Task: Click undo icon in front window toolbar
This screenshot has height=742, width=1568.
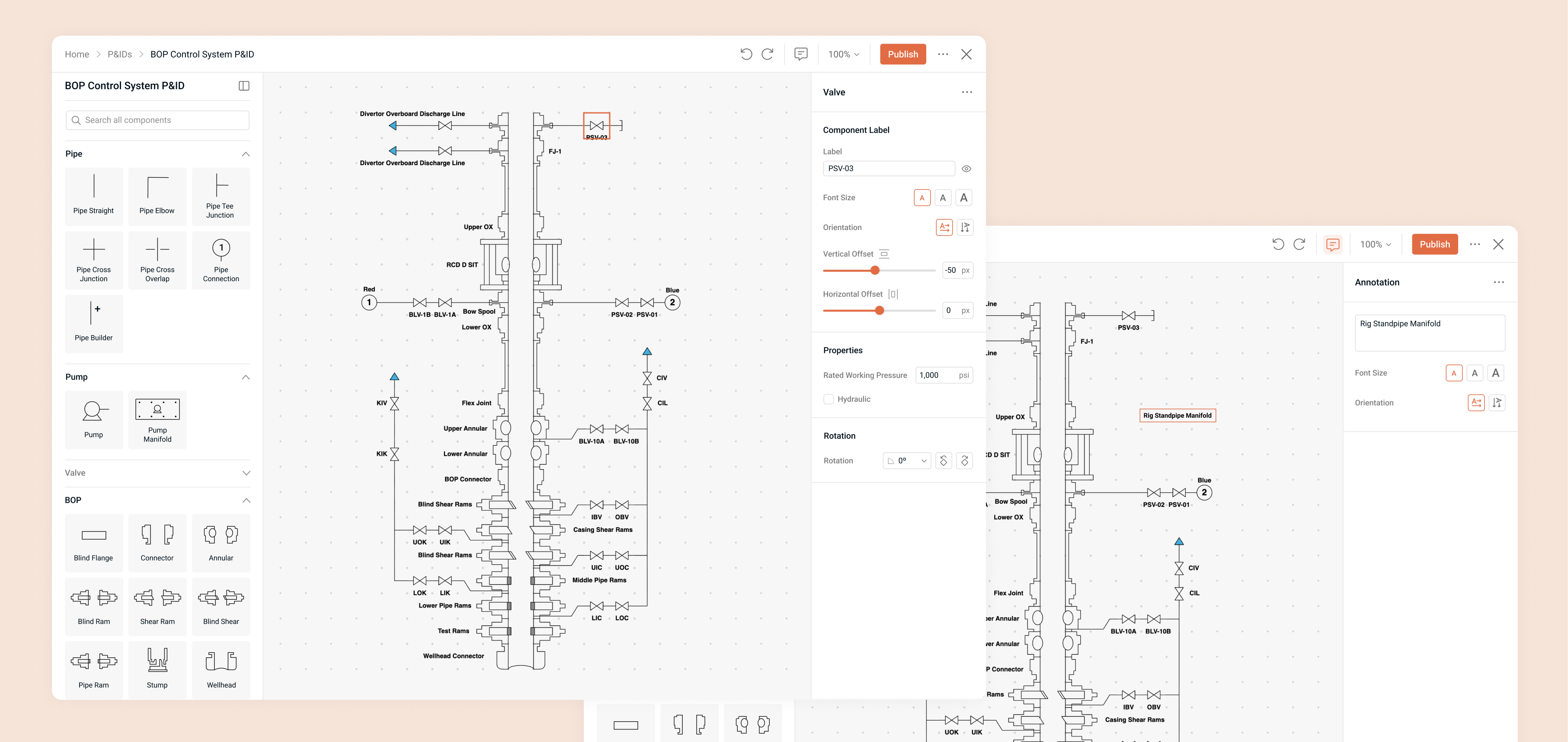Action: (x=746, y=54)
